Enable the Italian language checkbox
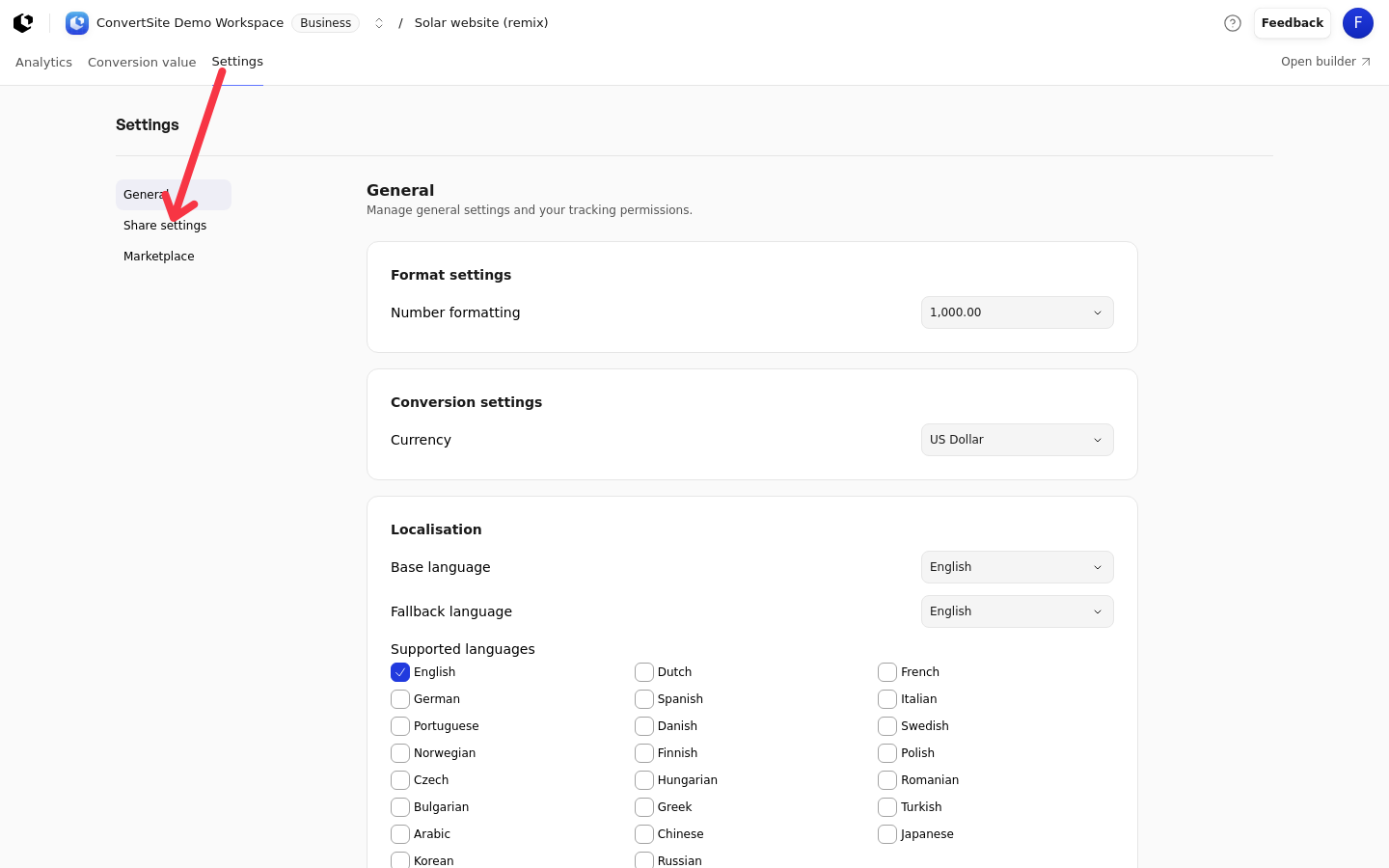 tap(887, 699)
